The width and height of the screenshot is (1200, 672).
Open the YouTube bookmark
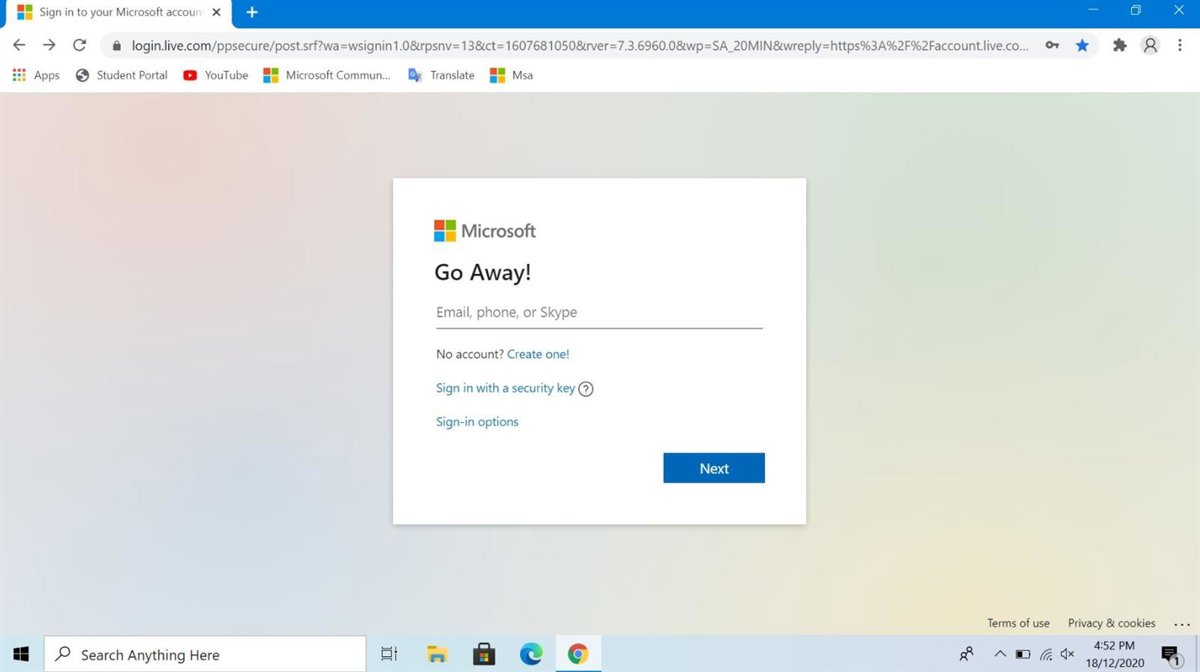pyautogui.click(x=216, y=75)
